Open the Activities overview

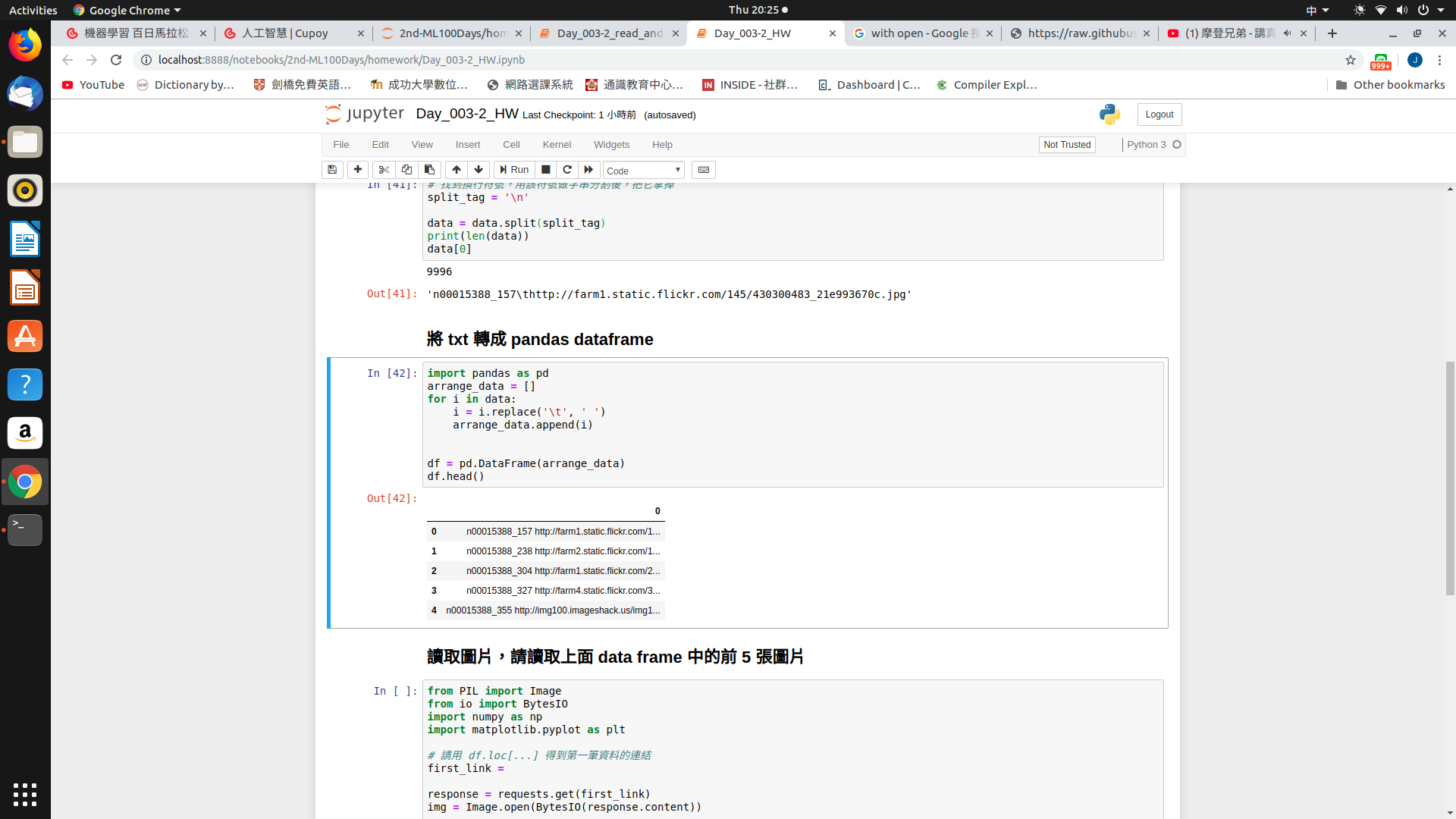(x=33, y=10)
